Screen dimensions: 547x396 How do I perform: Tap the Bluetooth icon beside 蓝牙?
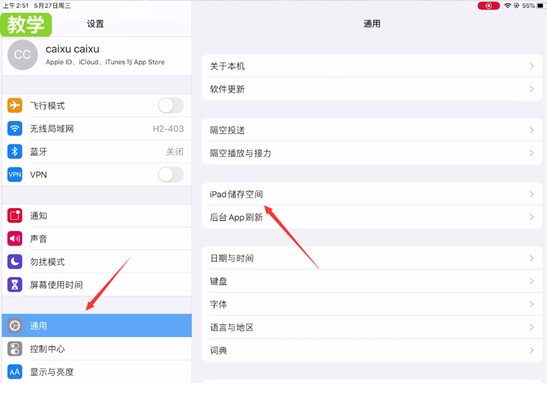coord(15,151)
